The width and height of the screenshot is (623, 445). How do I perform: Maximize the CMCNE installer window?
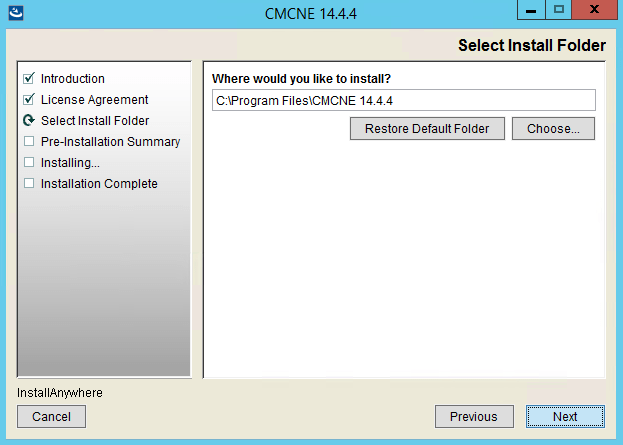coord(558,10)
